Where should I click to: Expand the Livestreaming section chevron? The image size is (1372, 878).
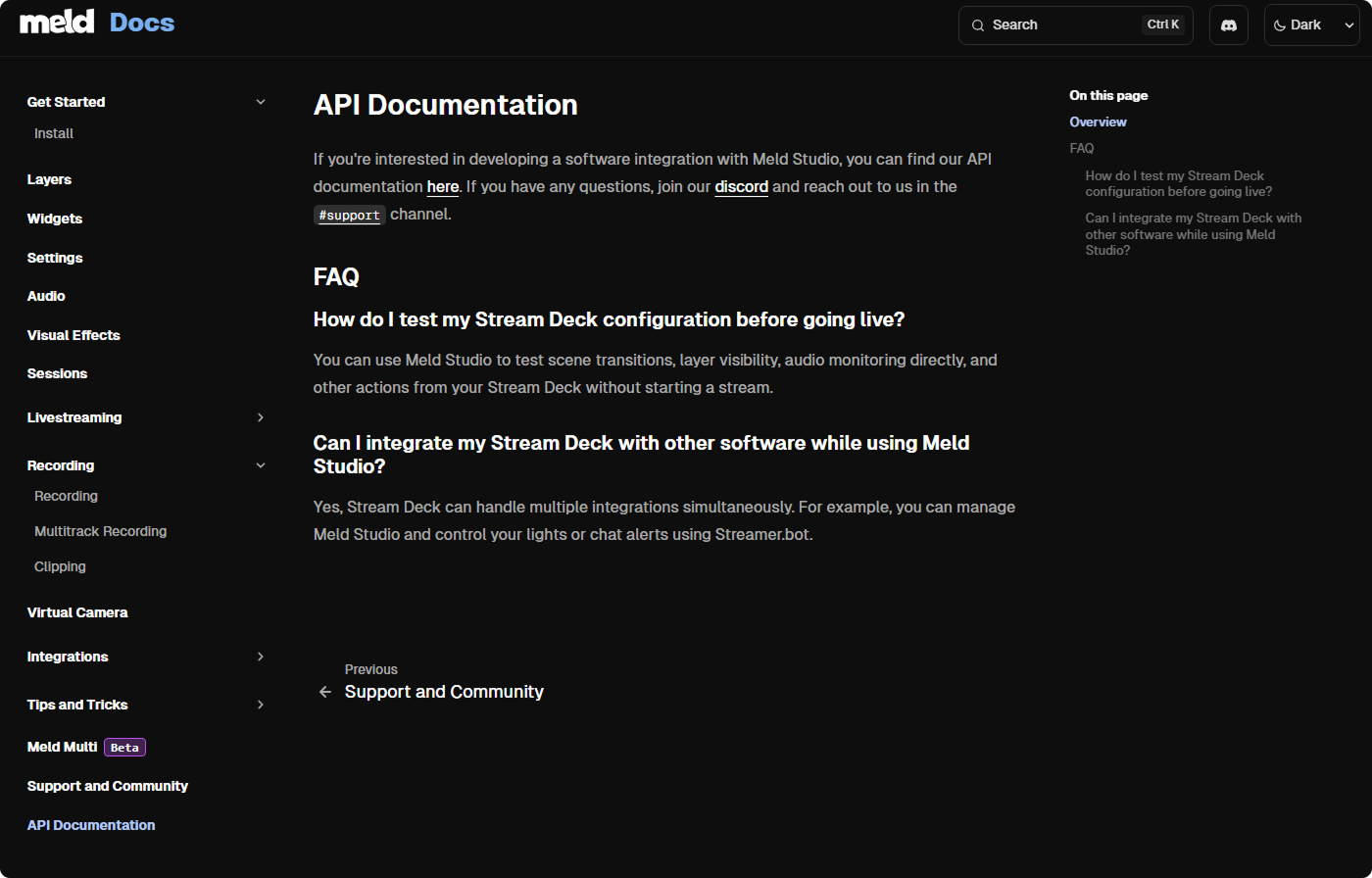click(x=261, y=417)
